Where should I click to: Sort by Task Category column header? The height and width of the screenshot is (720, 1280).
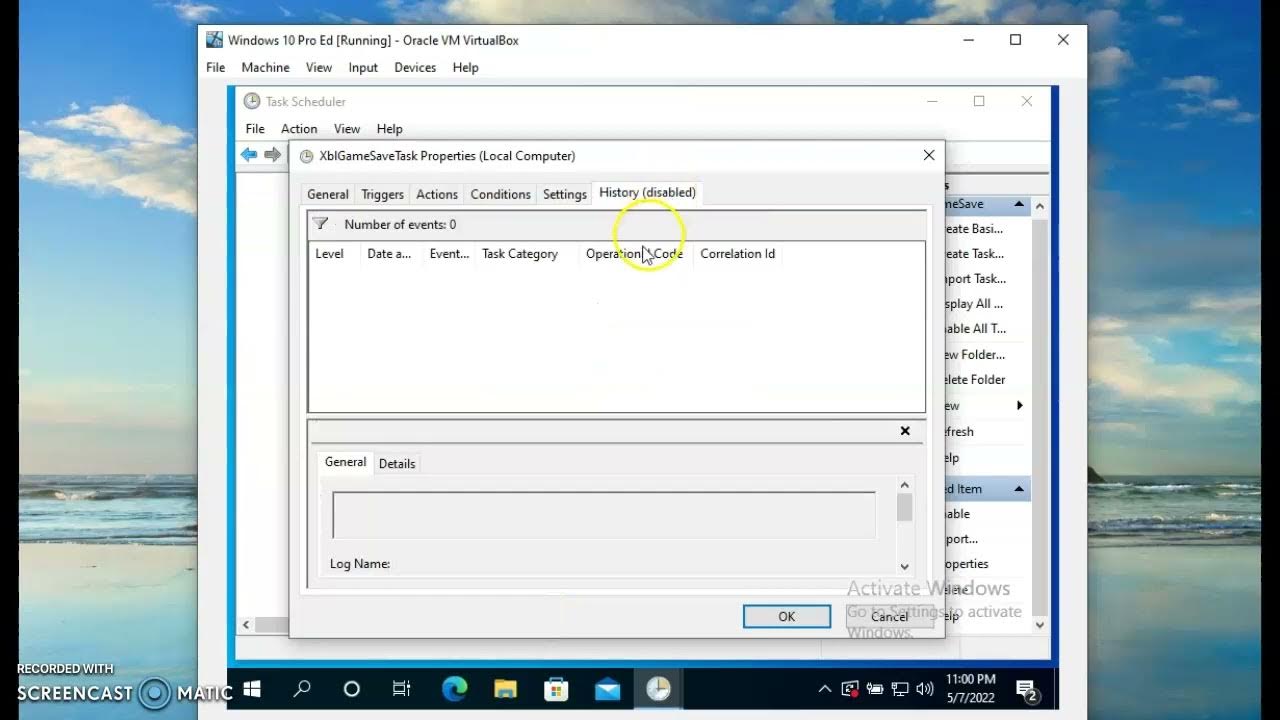click(x=520, y=253)
